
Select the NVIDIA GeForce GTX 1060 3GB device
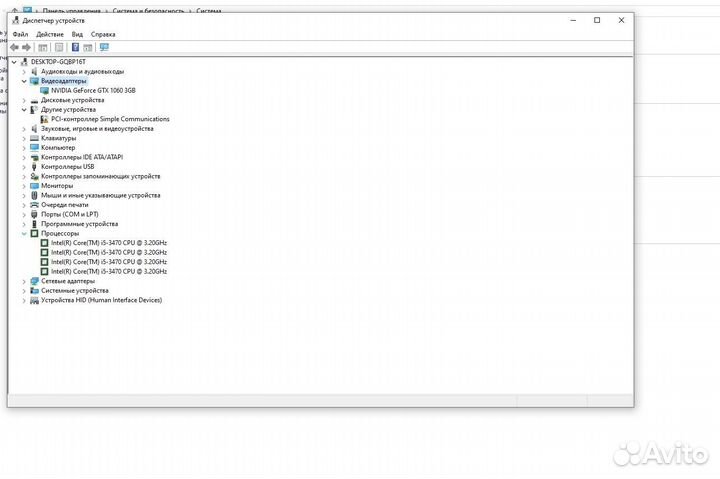pyautogui.click(x=99, y=90)
